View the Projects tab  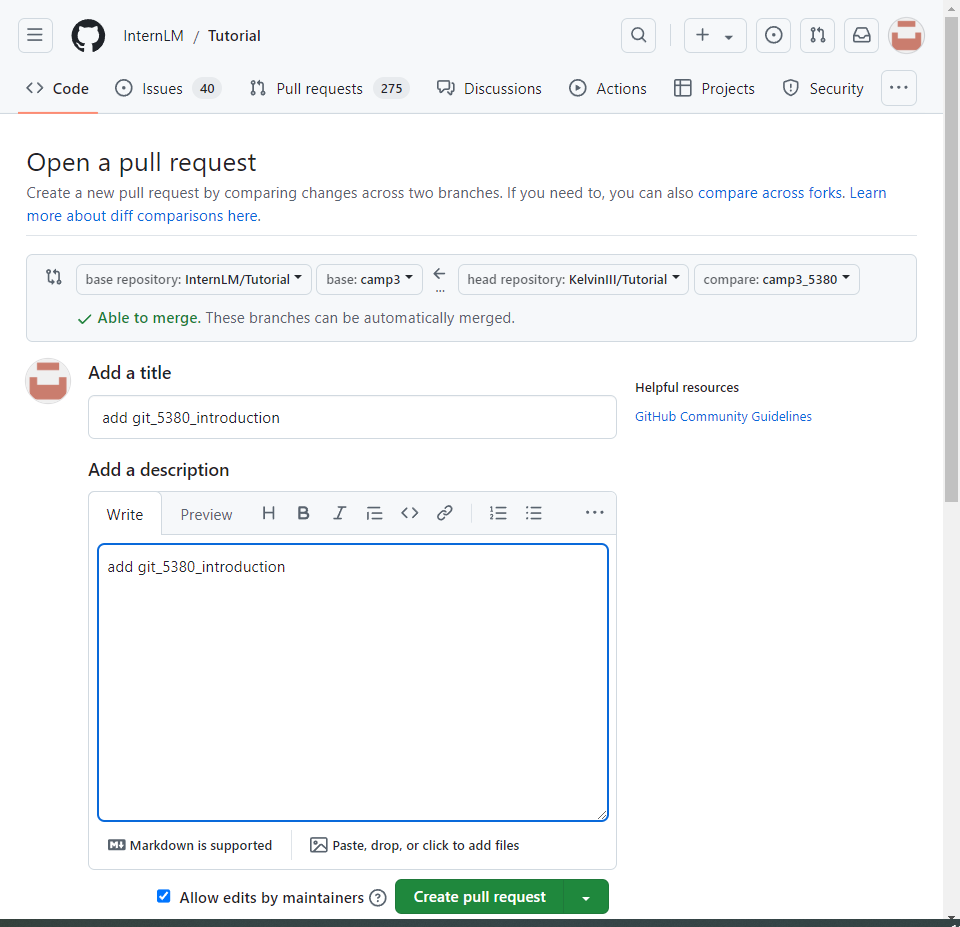[714, 89]
